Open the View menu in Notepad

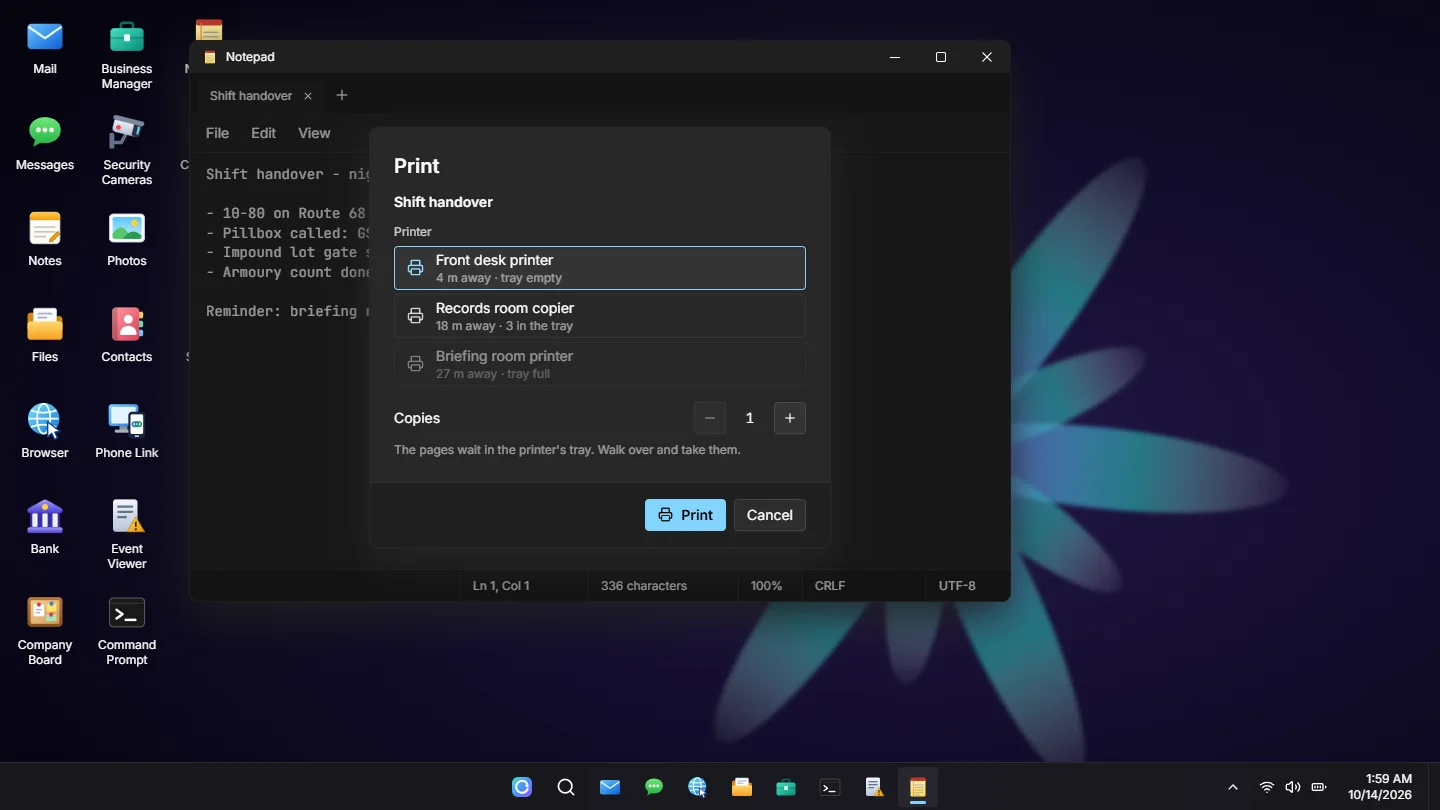click(314, 133)
